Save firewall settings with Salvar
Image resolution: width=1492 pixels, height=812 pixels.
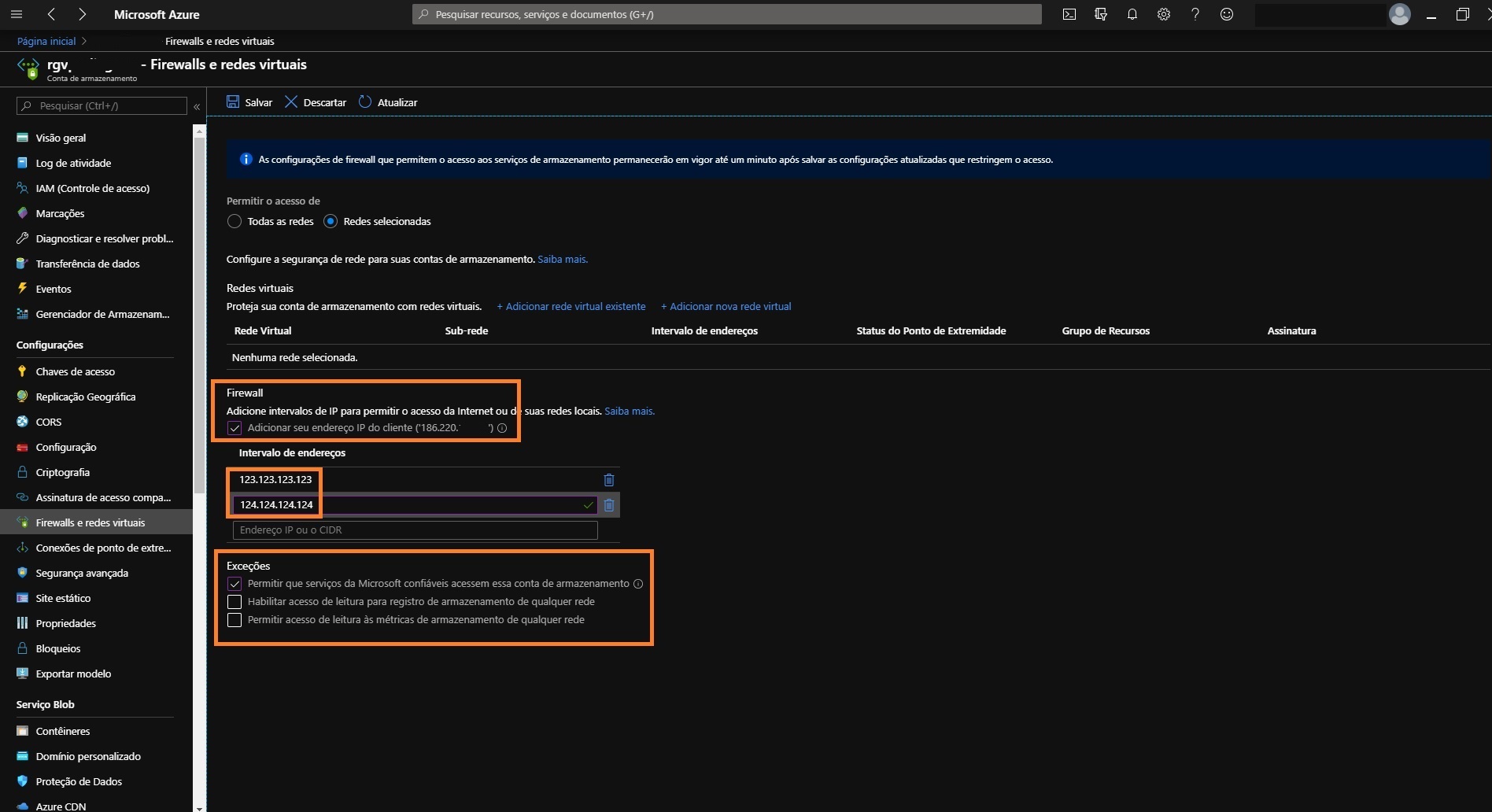pyautogui.click(x=249, y=102)
